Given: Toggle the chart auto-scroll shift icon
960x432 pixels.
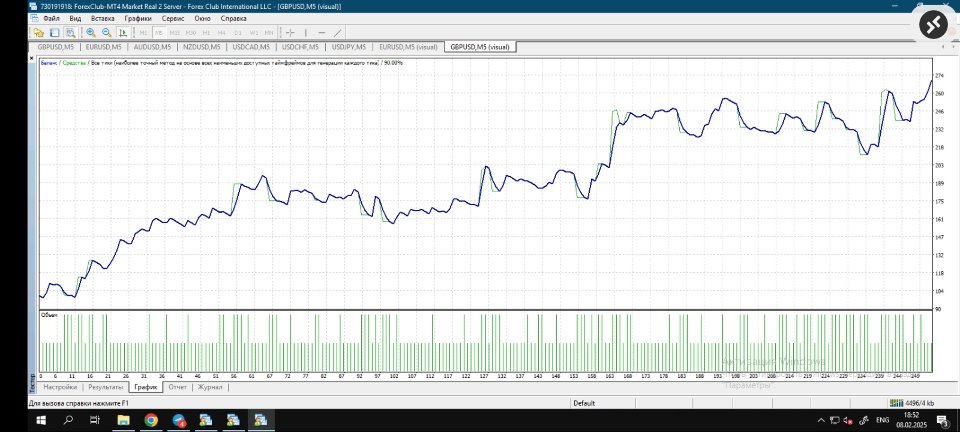Looking at the screenshot, I should (124, 32).
